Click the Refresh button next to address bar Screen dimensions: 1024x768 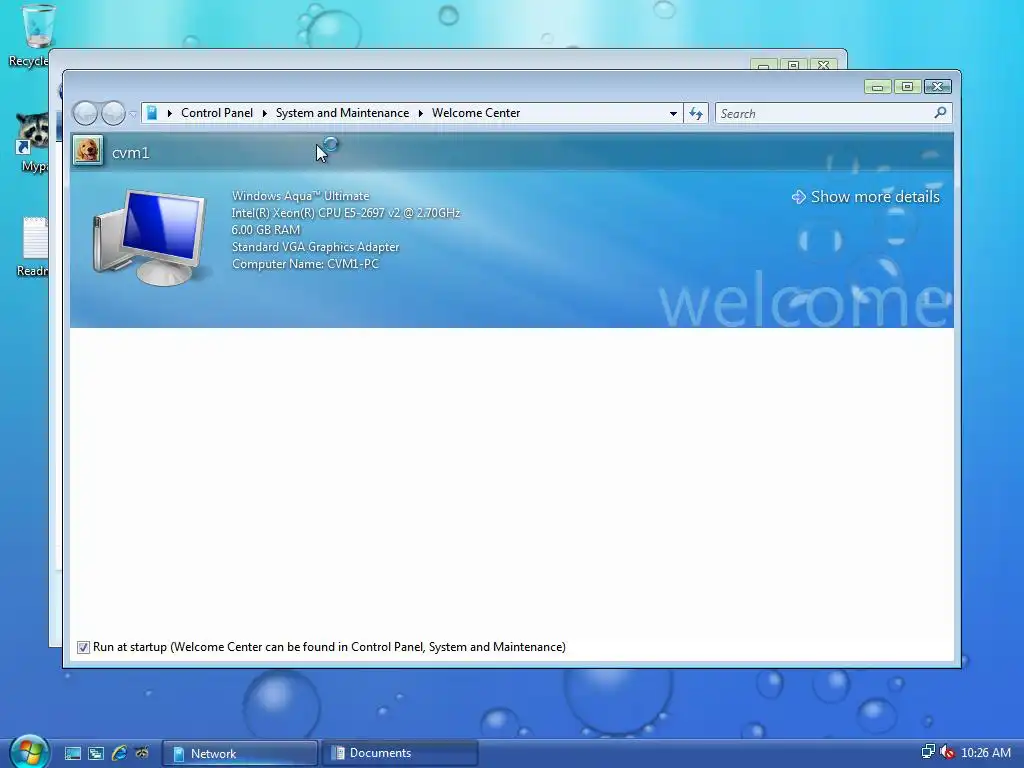(696, 114)
